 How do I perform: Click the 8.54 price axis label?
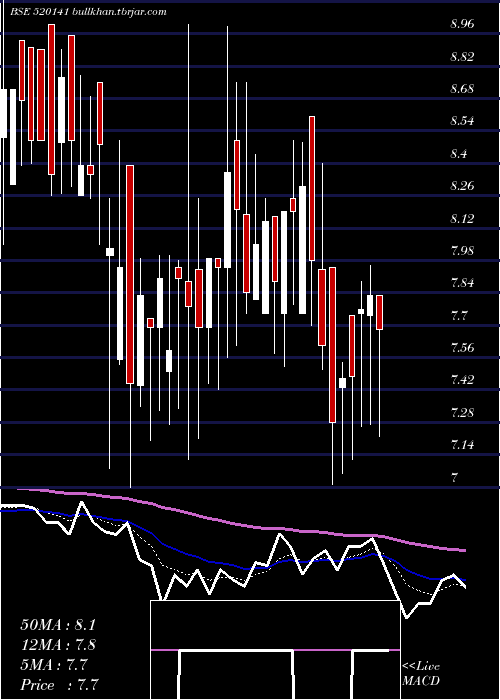[x=462, y=121]
